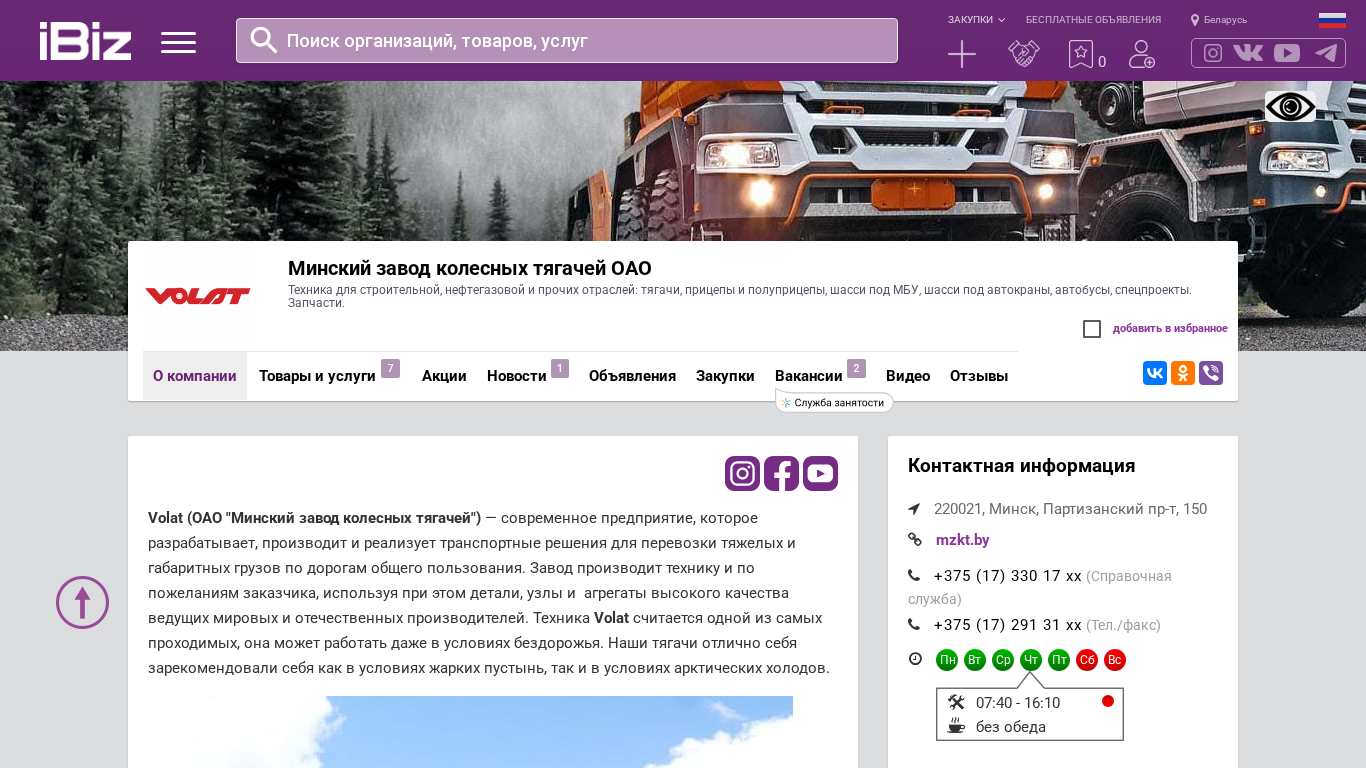This screenshot has height=768, width=1366.
Task: Open the company's Facebook page
Action: pyautogui.click(x=781, y=473)
